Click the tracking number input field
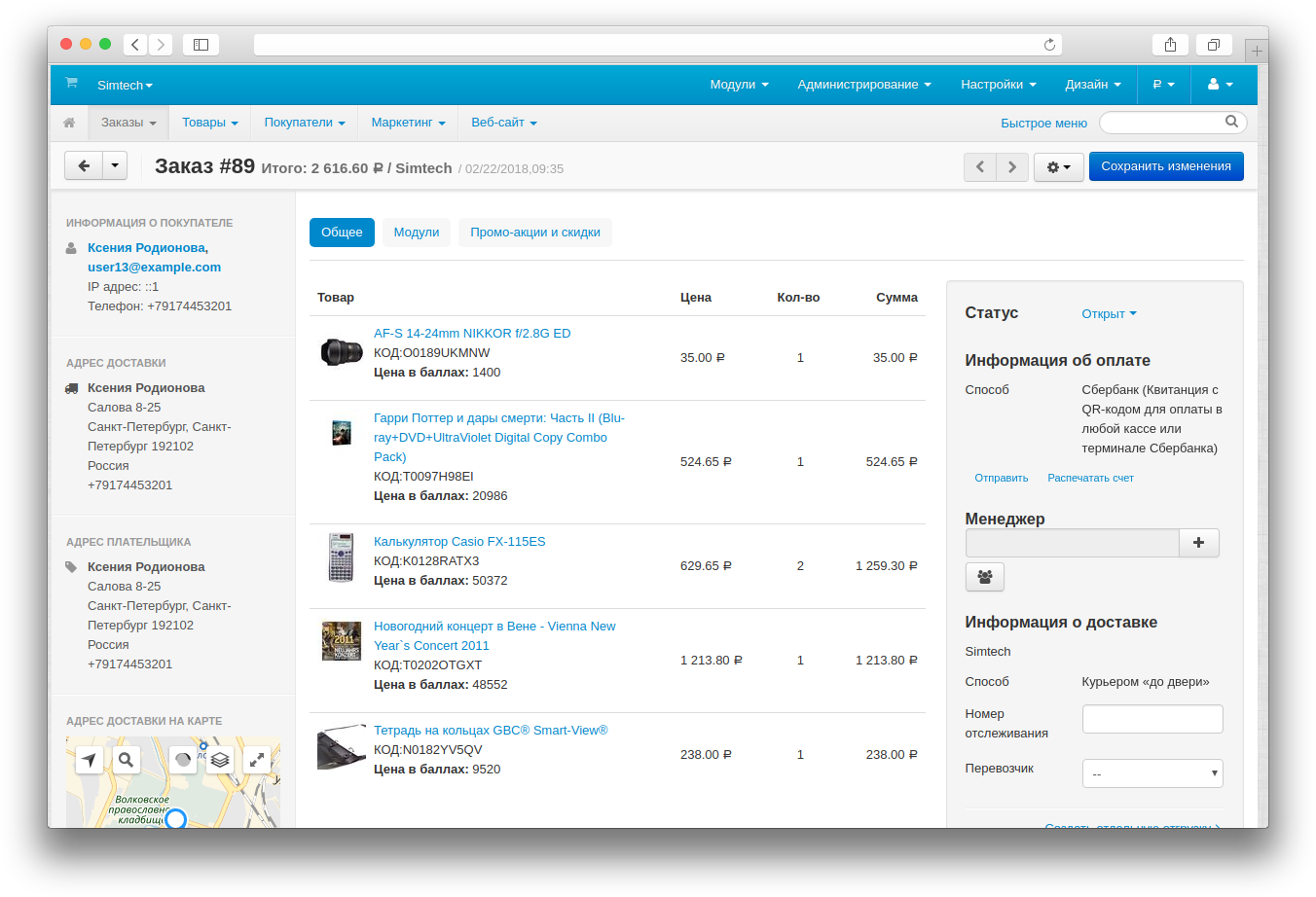The image size is (1316, 897). click(1151, 719)
